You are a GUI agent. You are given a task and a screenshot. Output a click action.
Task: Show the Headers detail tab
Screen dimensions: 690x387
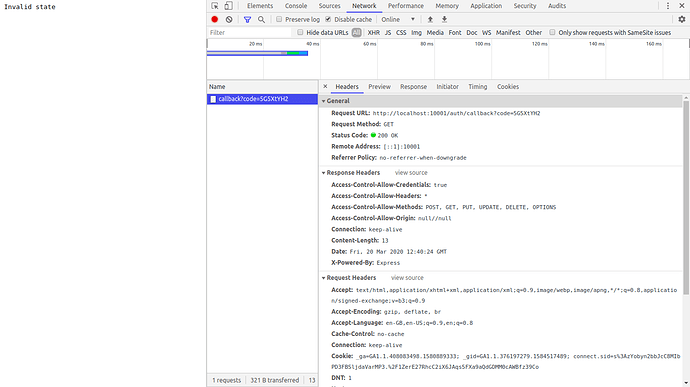(347, 87)
